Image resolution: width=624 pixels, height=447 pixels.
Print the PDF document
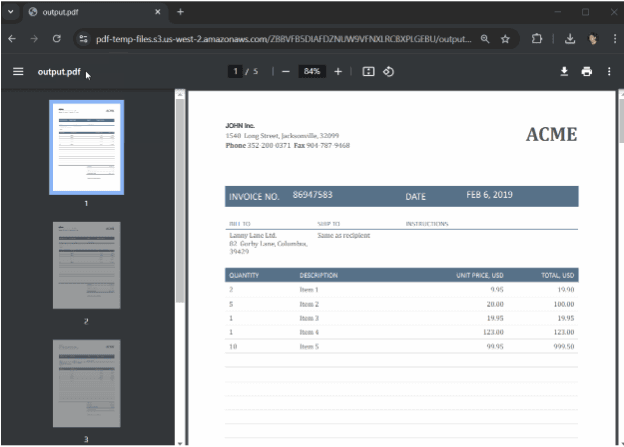tap(587, 71)
